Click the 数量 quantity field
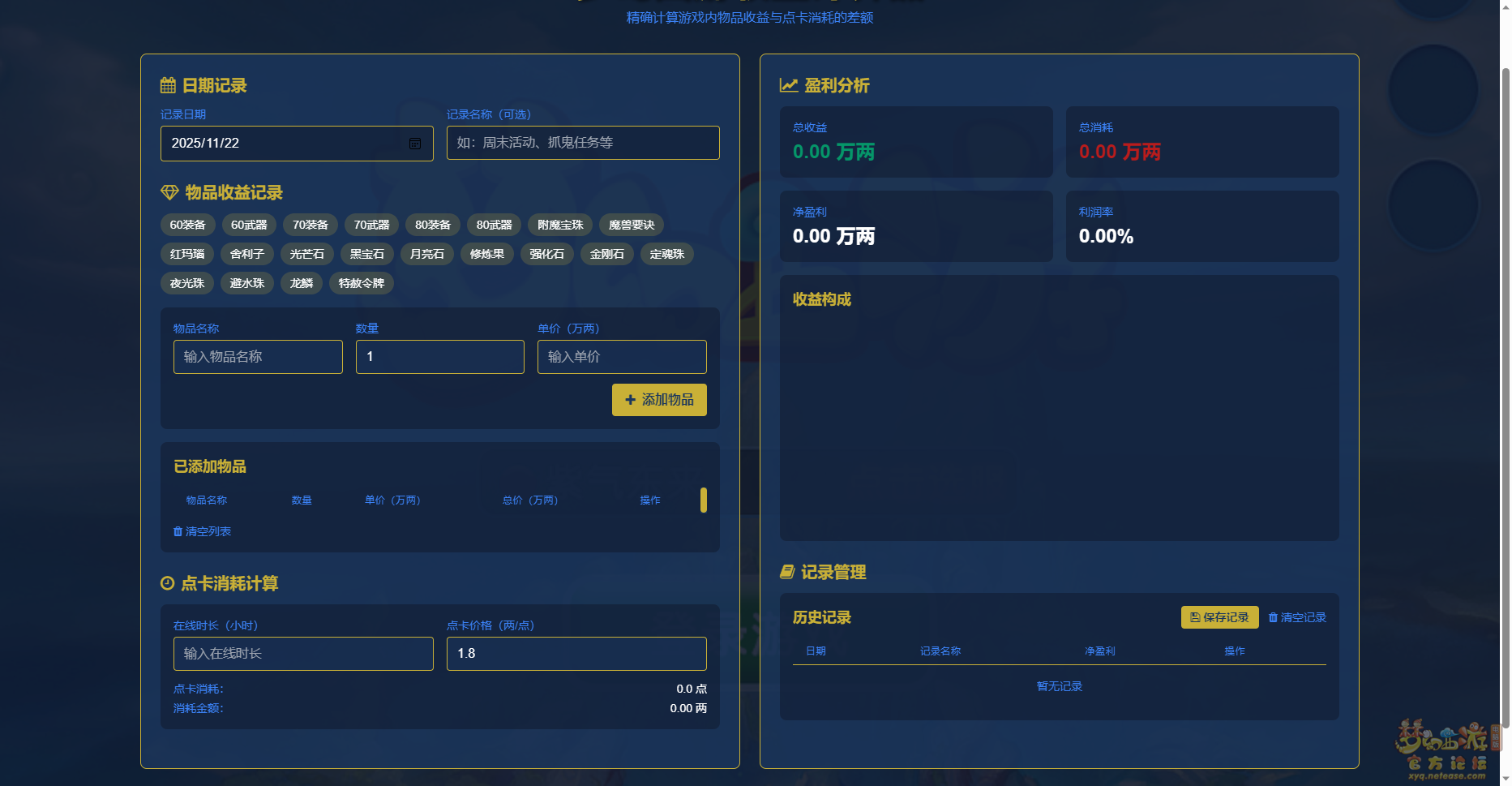Screen dimensions: 1512x786 point(439,357)
